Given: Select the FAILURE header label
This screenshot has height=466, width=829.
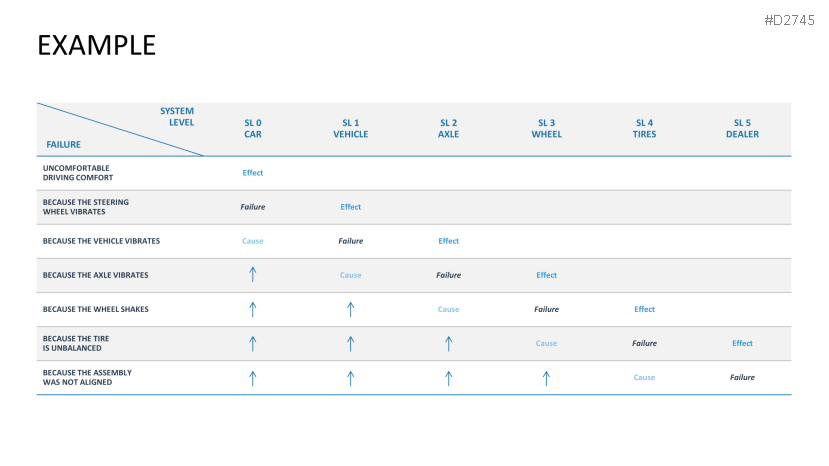Looking at the screenshot, I should (63, 144).
